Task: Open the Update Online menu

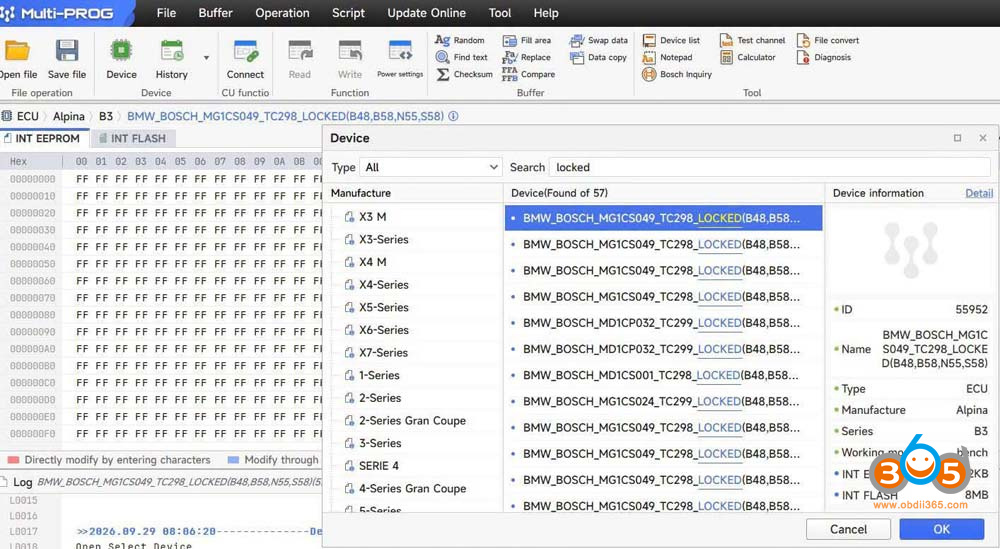Action: 426,13
